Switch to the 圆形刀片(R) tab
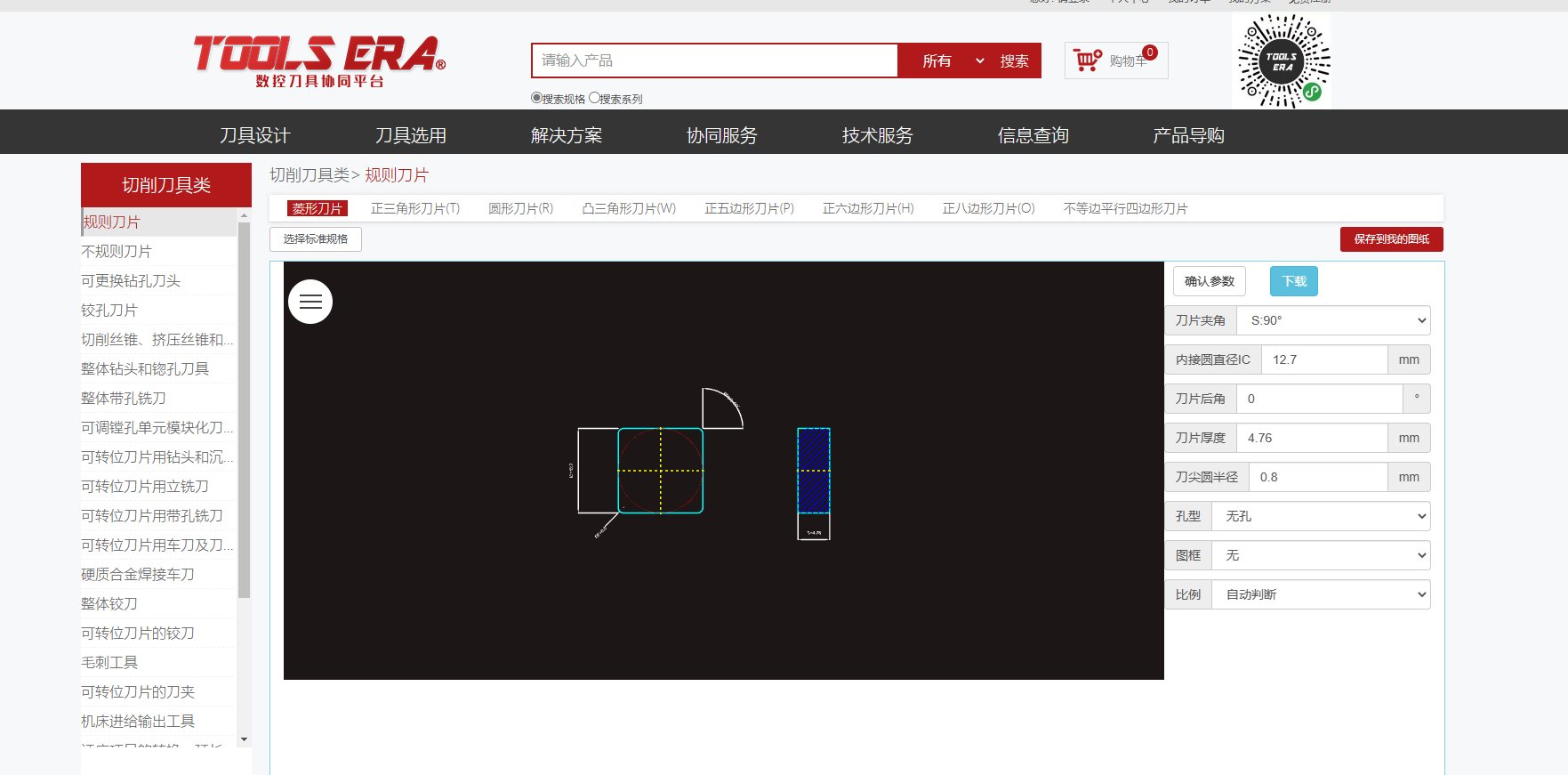 coord(521,208)
